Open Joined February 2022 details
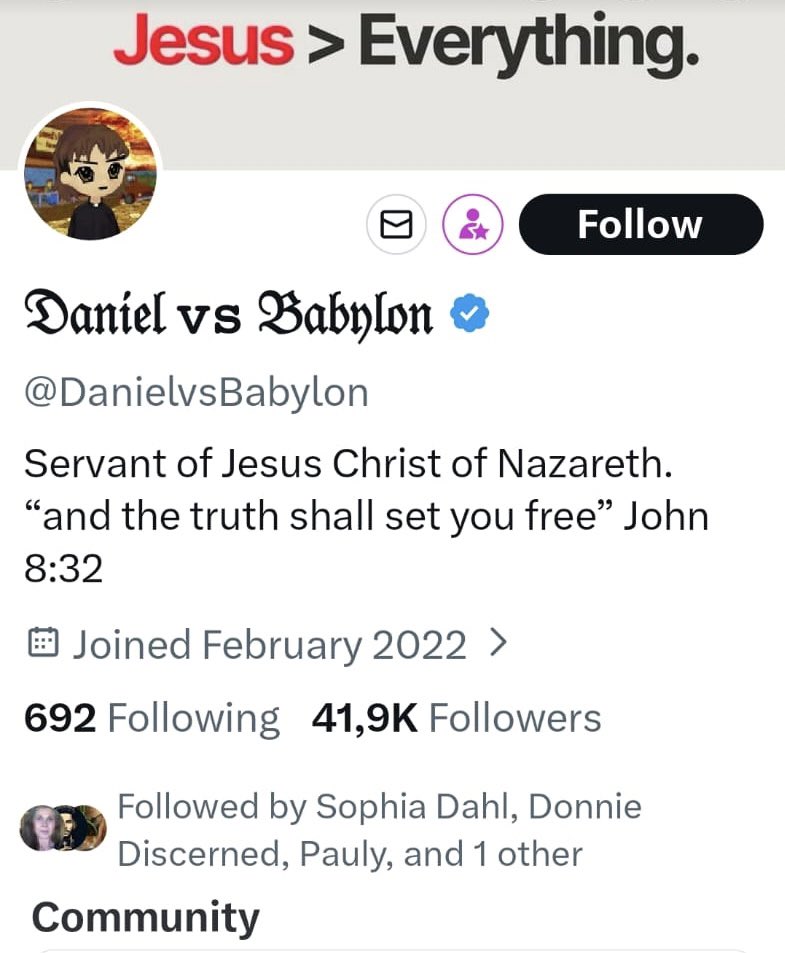785x953 pixels. [267, 644]
